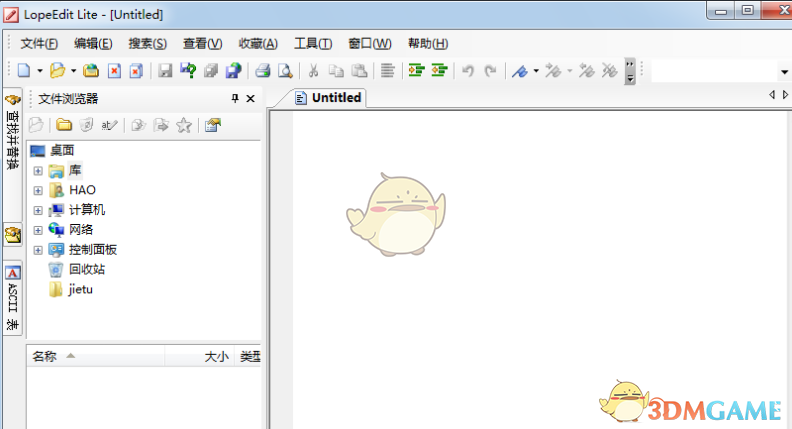
Task: Click the Open file folder icon
Action: click(58, 70)
